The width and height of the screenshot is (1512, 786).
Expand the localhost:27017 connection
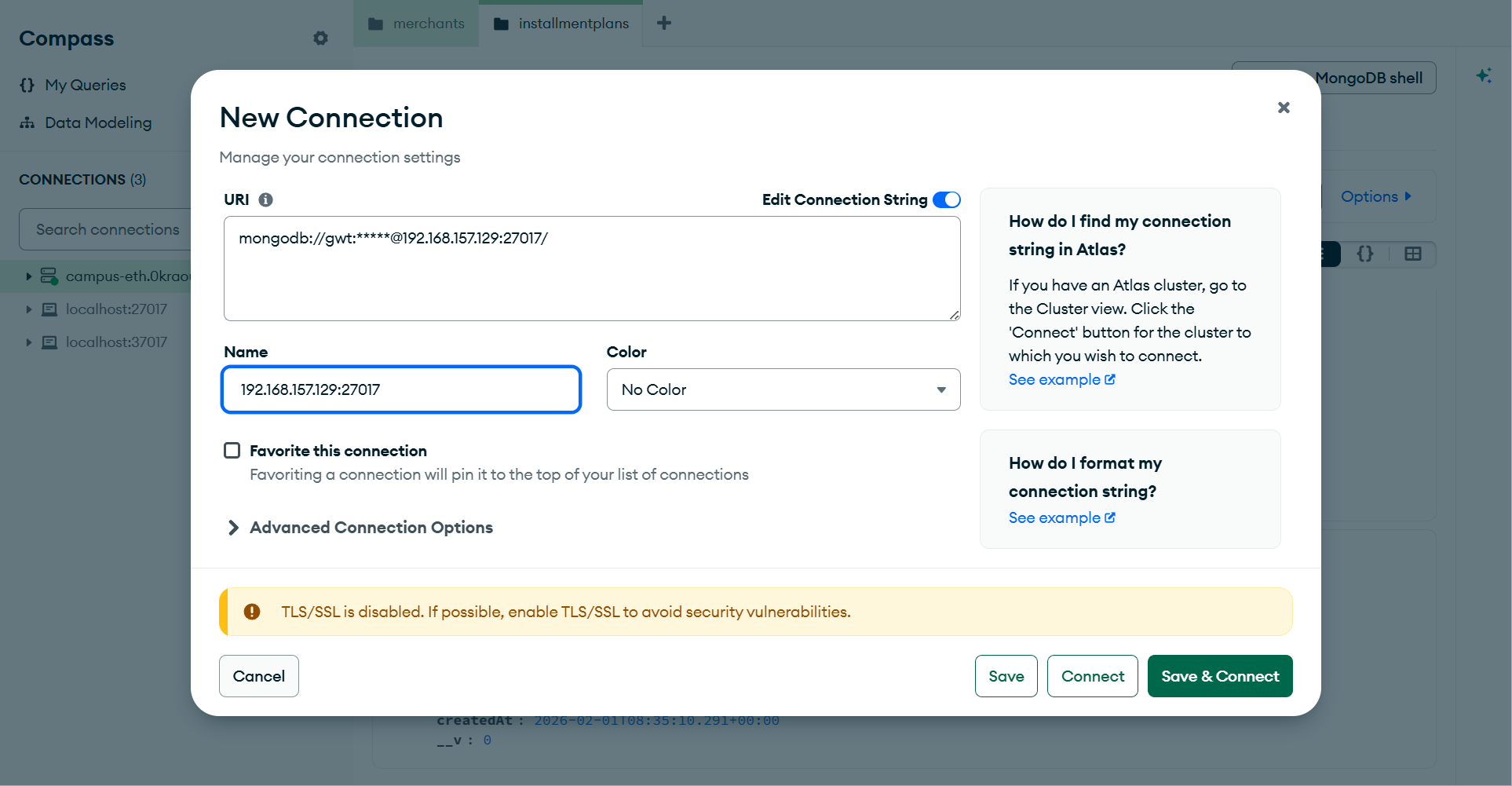28,309
